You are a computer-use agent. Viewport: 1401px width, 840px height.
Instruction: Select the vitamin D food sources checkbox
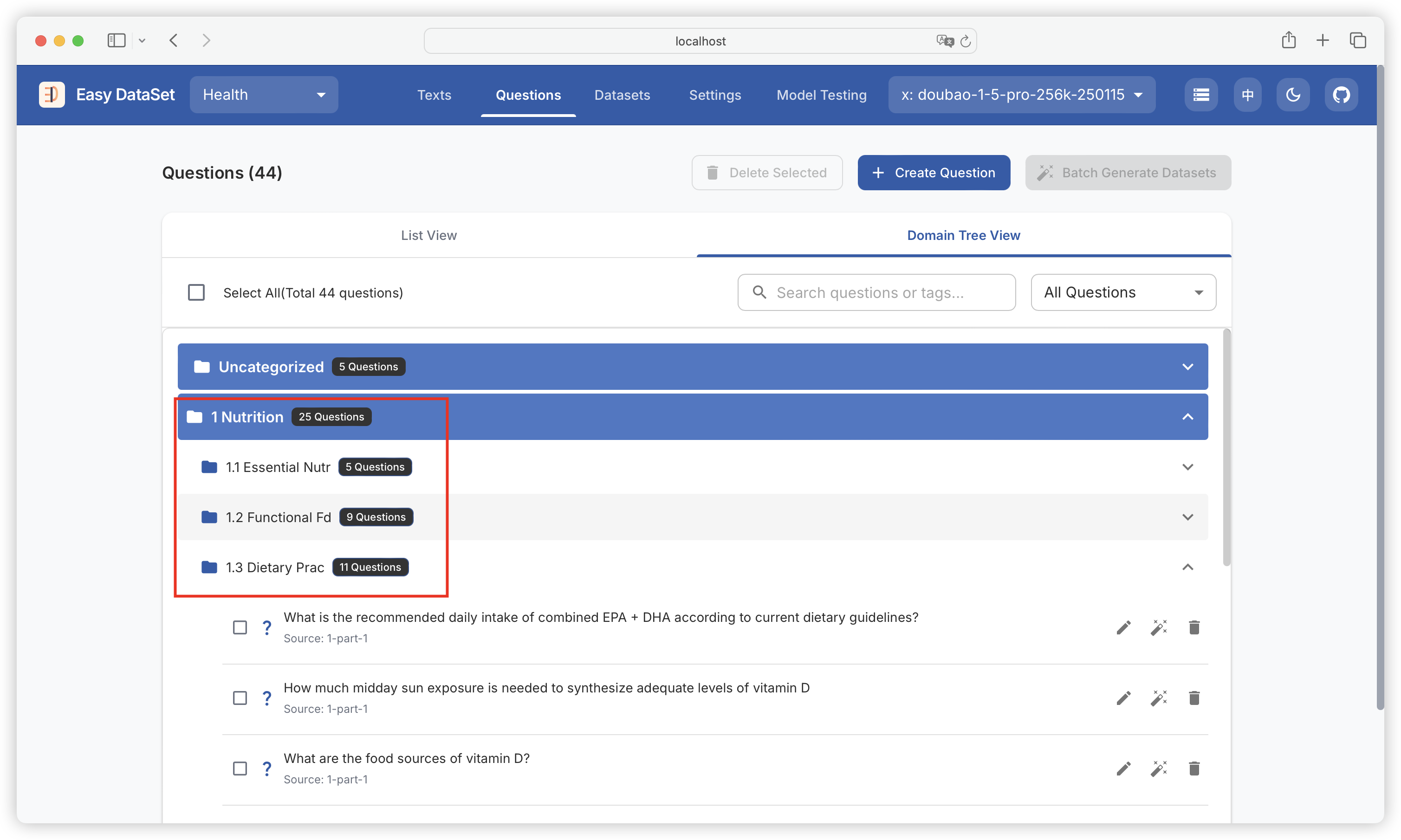240,768
